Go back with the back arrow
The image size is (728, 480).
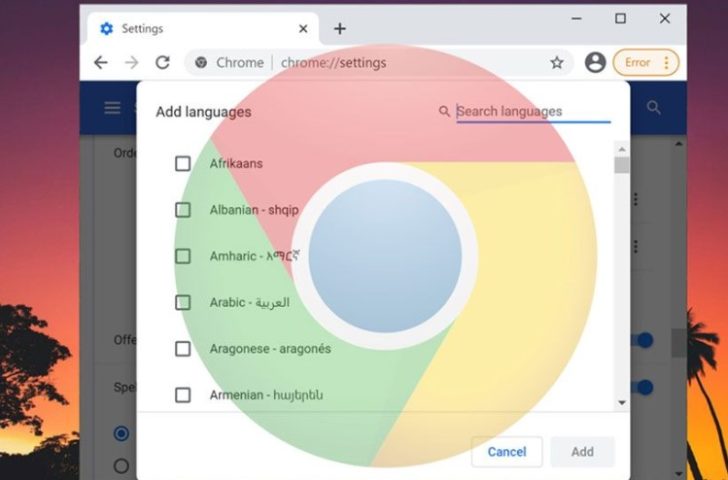tap(101, 62)
